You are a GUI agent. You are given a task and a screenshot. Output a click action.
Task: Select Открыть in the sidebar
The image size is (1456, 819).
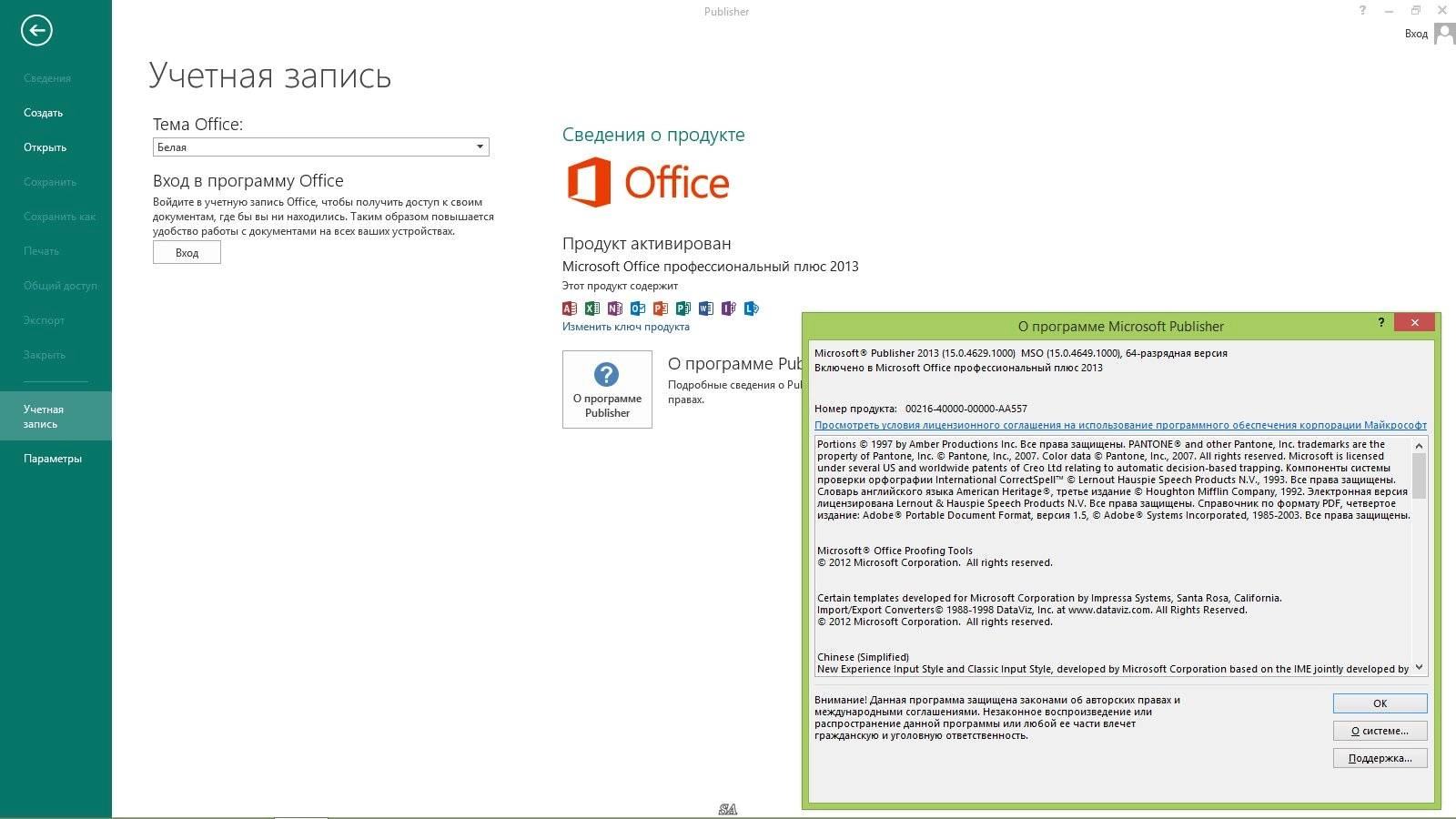[45, 147]
